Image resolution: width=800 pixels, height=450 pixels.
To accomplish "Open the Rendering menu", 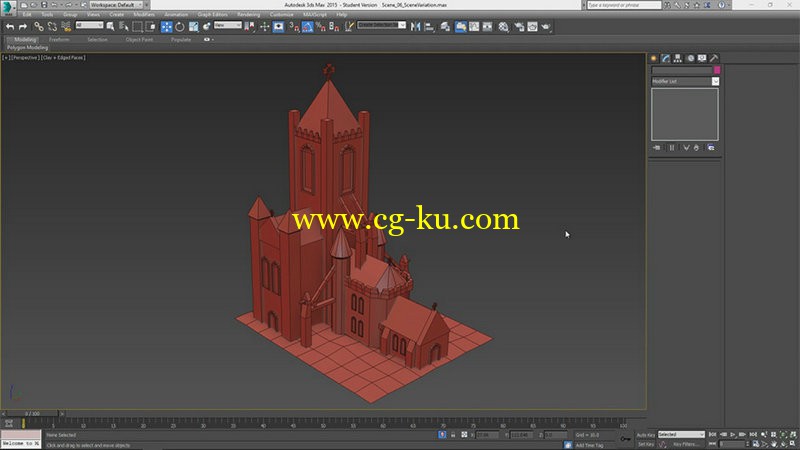I will click(x=248, y=14).
